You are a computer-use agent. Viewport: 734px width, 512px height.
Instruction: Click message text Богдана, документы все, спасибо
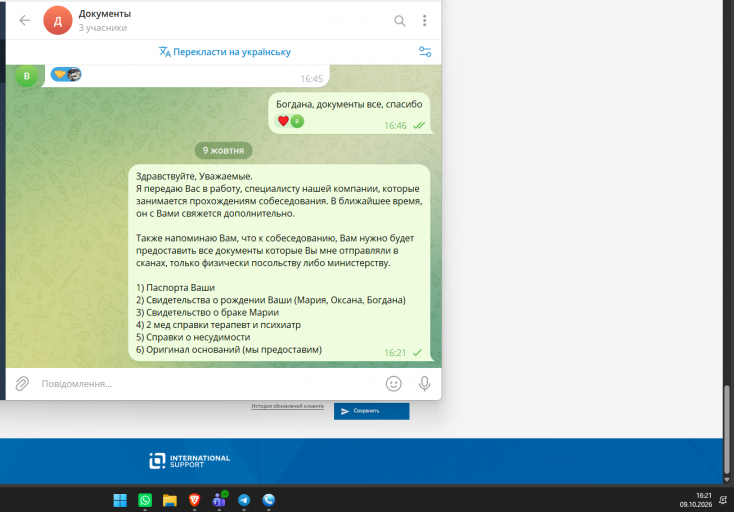pyautogui.click(x=349, y=104)
